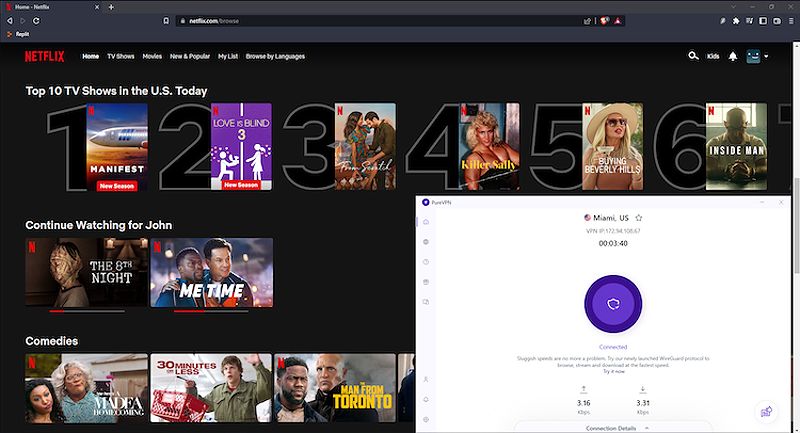Open 30 Minutes or Less thumbnail
Viewport: 800px width, 433px height.
pos(211,388)
